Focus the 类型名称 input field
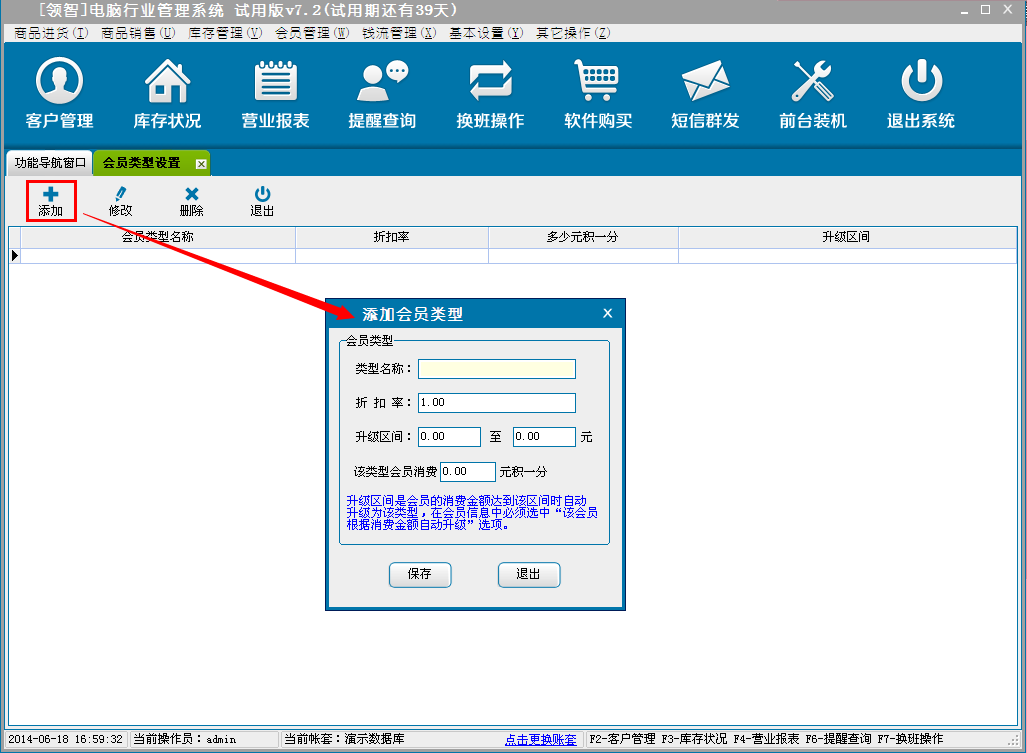This screenshot has width=1027, height=753. (x=497, y=369)
